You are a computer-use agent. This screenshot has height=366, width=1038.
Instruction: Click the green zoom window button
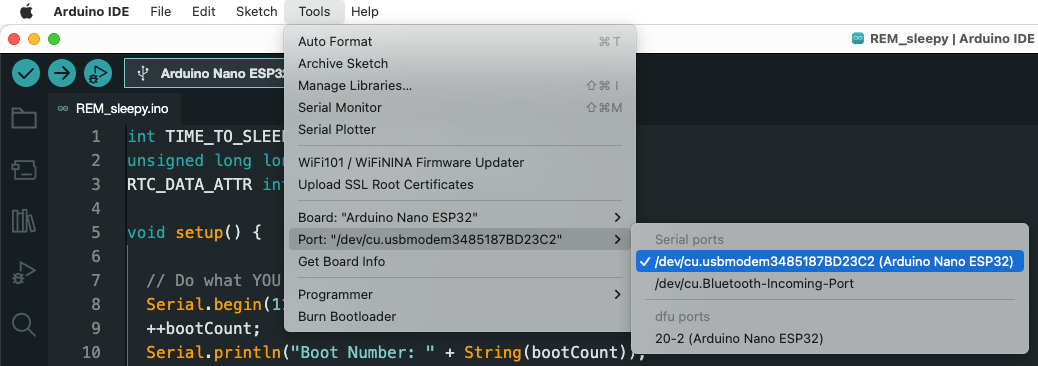pos(54,39)
